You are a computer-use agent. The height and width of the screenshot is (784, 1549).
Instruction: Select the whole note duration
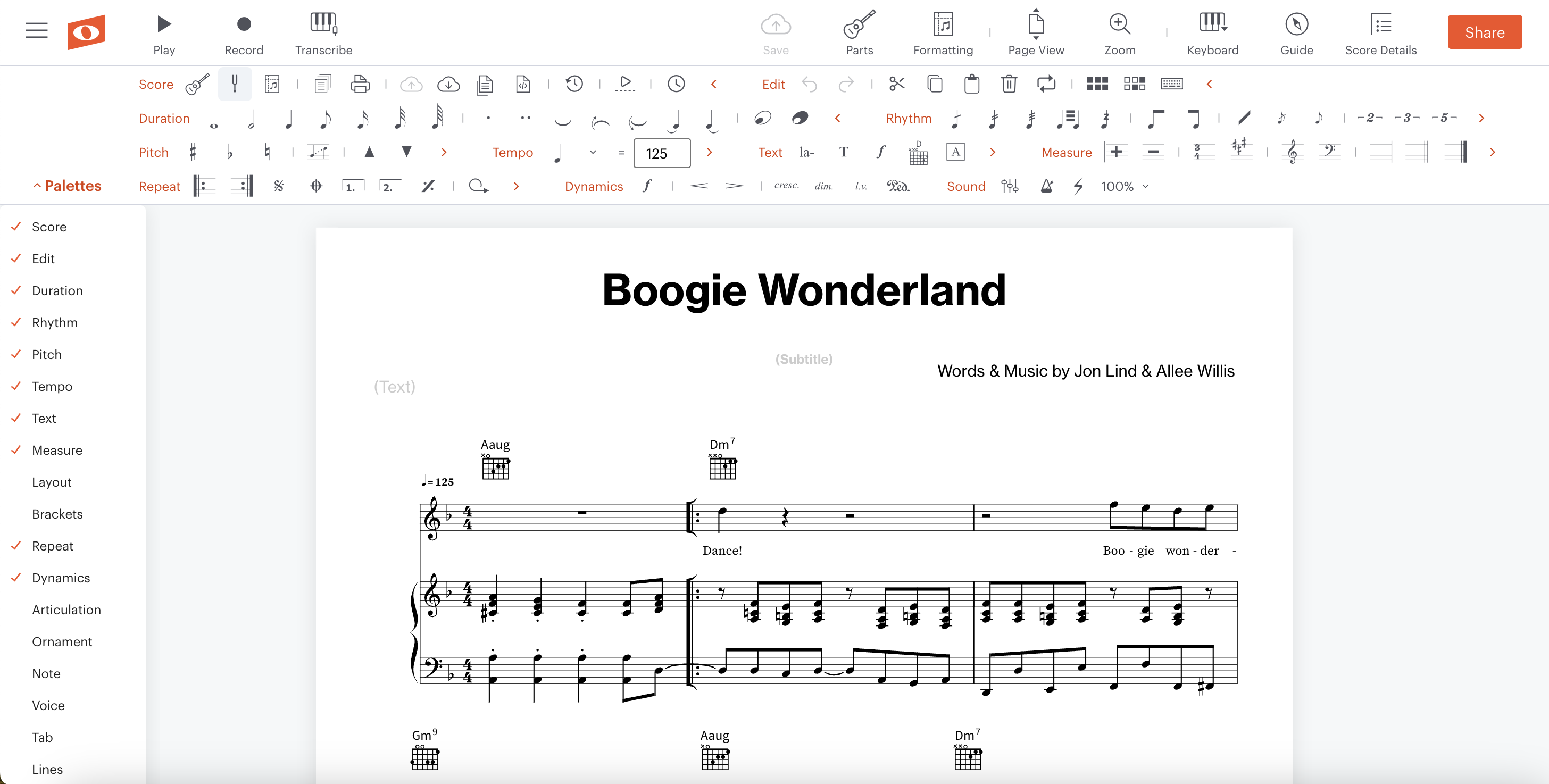tap(213, 125)
